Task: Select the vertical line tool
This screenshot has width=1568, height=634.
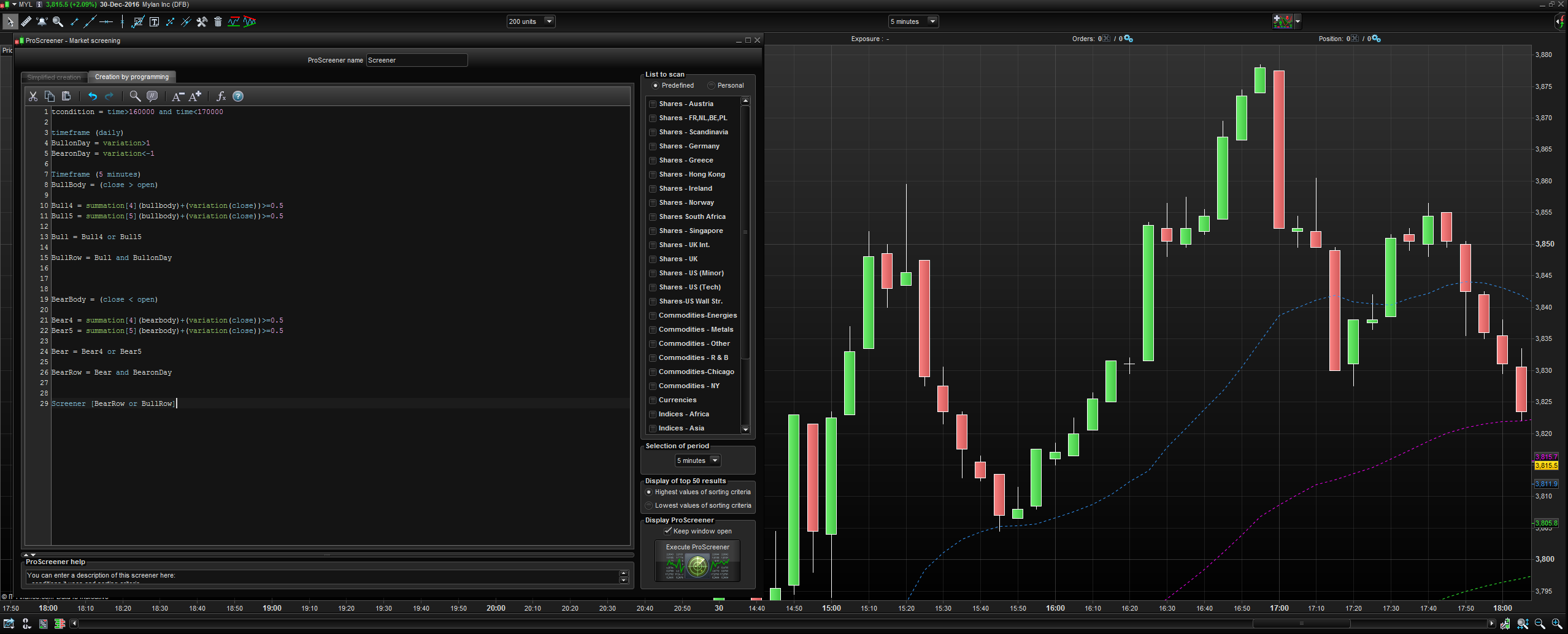Action: point(122,21)
